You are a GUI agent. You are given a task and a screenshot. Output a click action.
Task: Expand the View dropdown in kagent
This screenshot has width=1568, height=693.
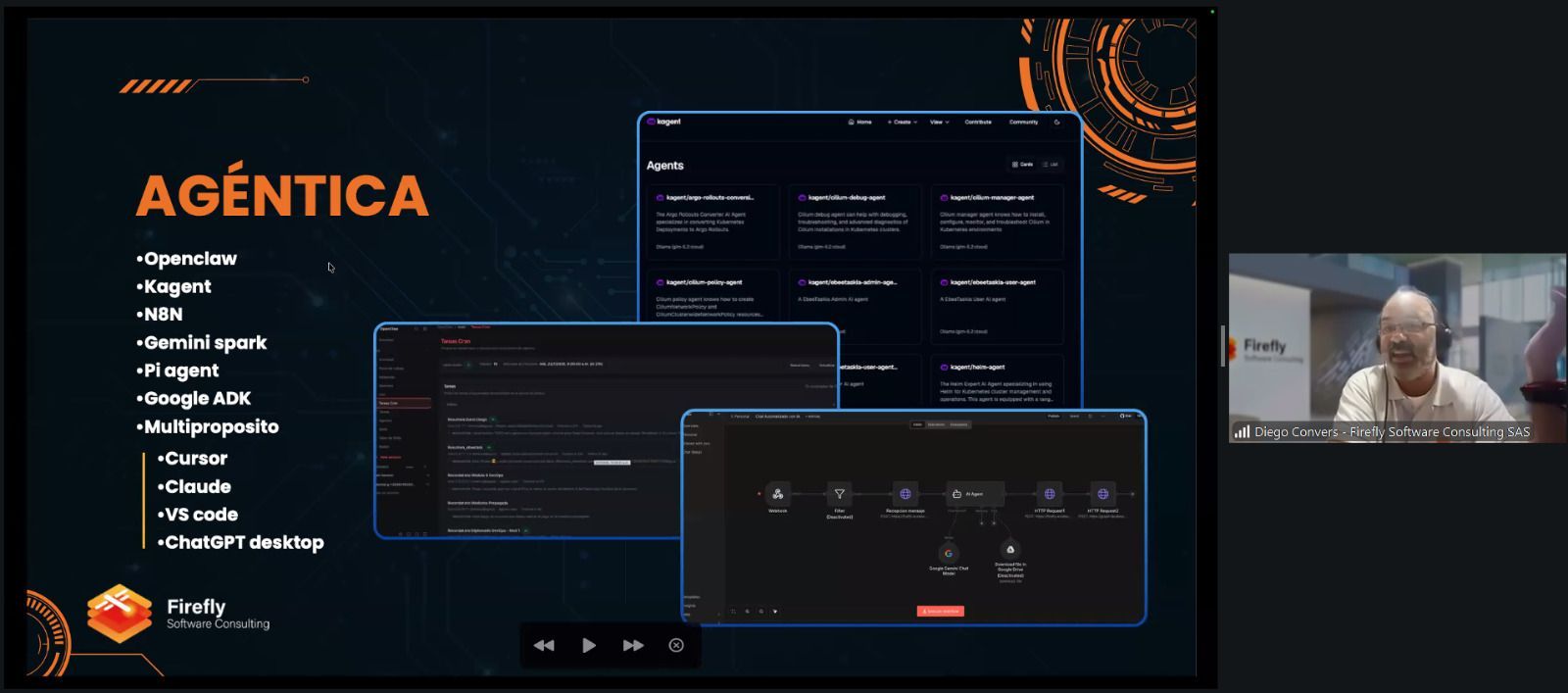tap(940, 123)
